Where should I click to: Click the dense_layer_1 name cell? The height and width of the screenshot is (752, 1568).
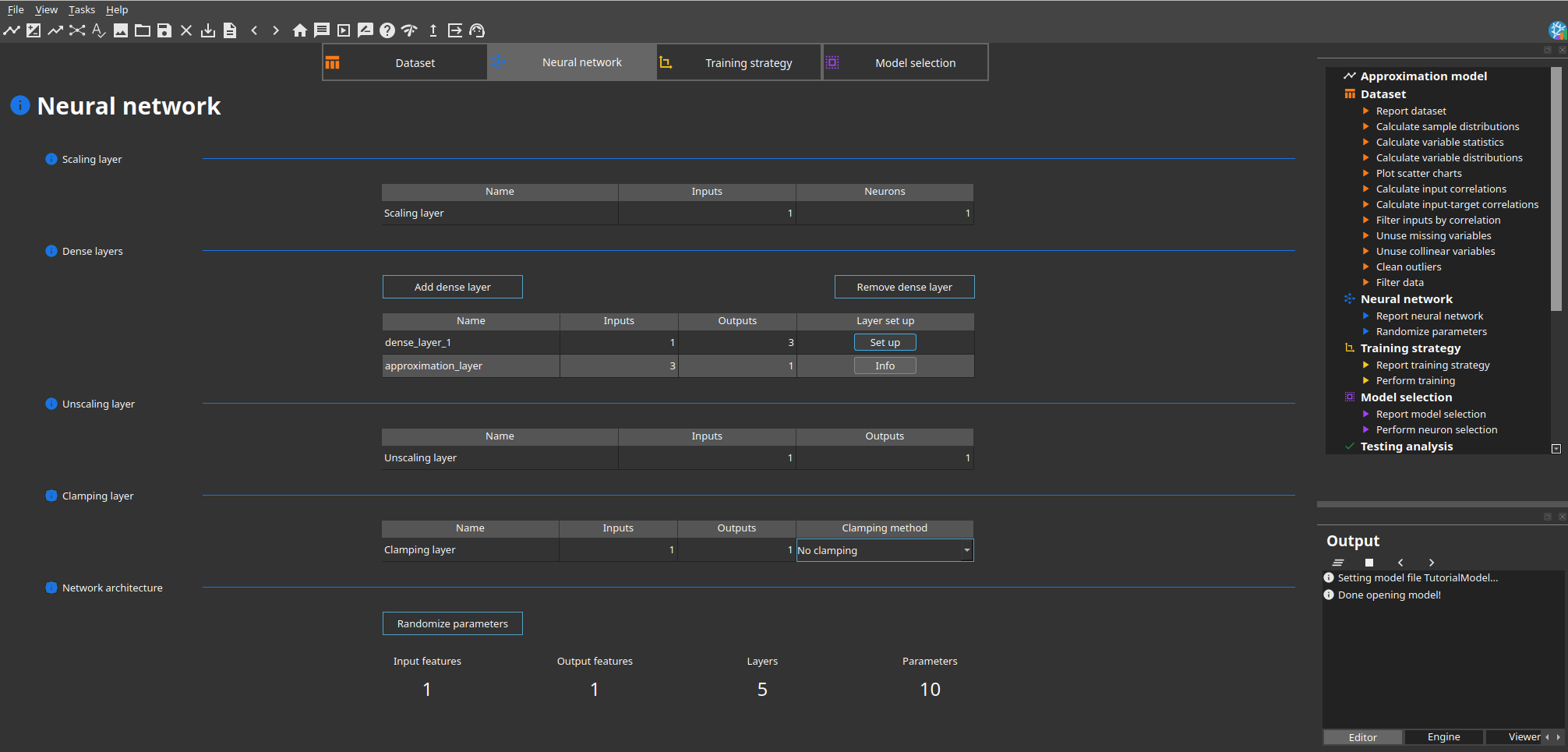pyautogui.click(x=471, y=342)
